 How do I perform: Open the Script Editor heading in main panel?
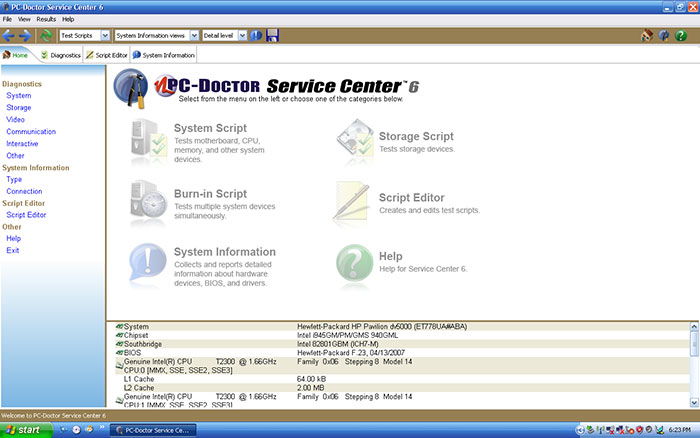(412, 197)
